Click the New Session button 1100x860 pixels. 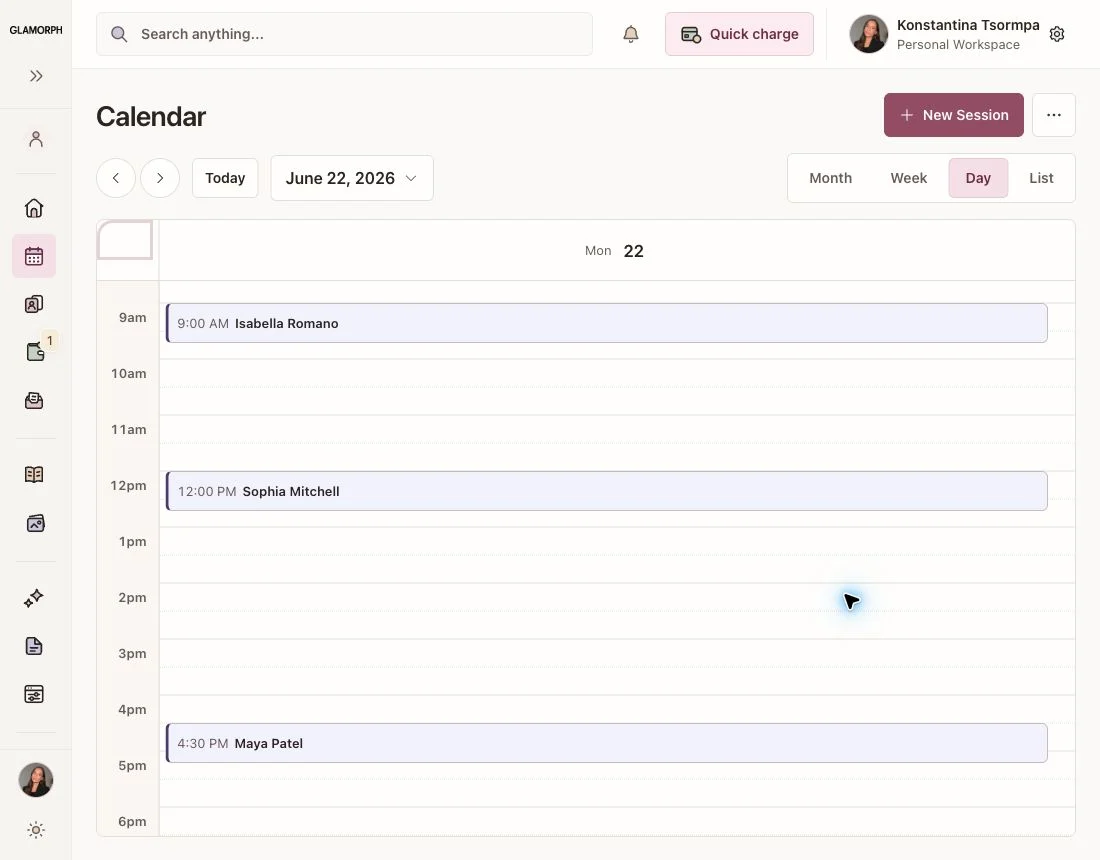point(953,115)
